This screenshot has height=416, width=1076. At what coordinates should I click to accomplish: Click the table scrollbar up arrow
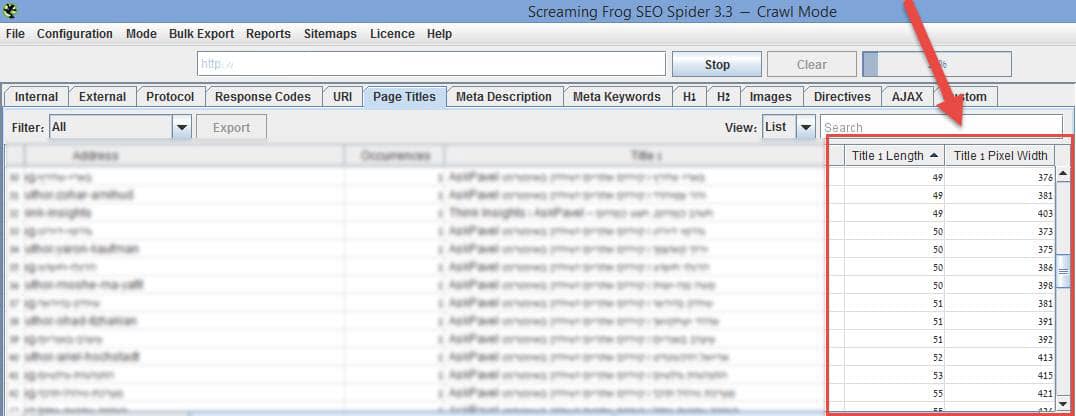(1063, 173)
